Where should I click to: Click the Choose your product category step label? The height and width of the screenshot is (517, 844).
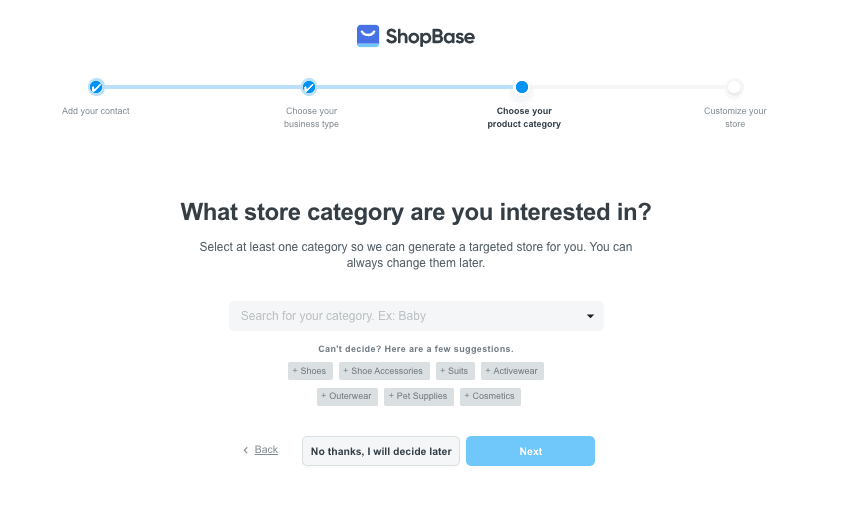(x=524, y=117)
